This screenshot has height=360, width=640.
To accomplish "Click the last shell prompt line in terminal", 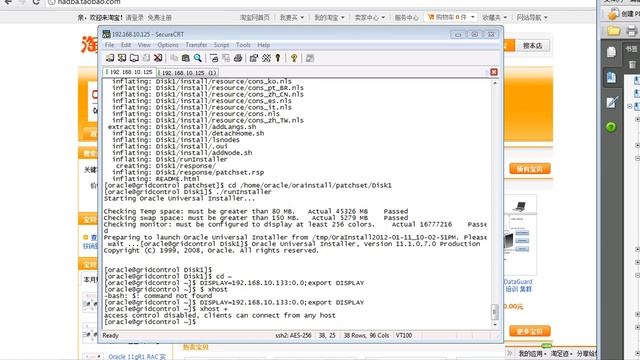I will tap(150, 322).
